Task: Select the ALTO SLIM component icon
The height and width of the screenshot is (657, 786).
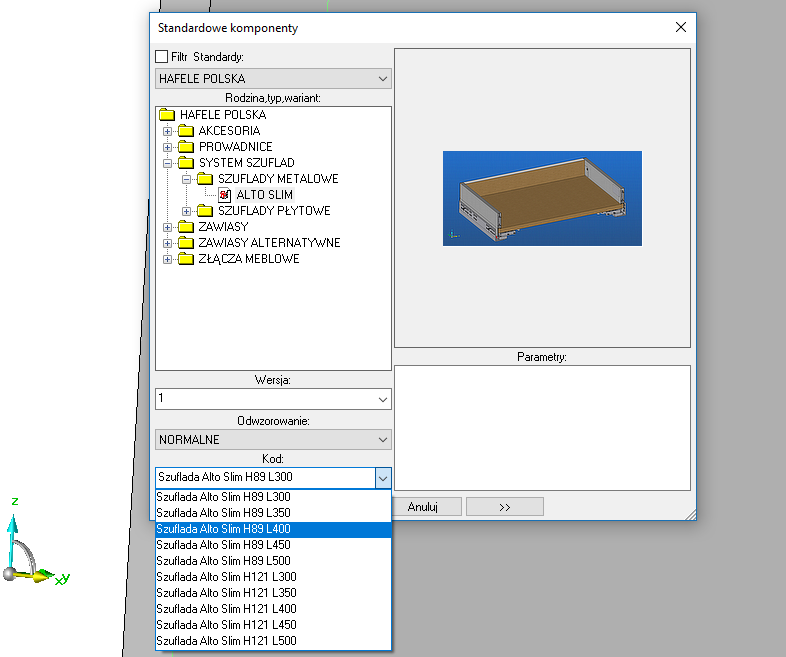Action: click(225, 195)
